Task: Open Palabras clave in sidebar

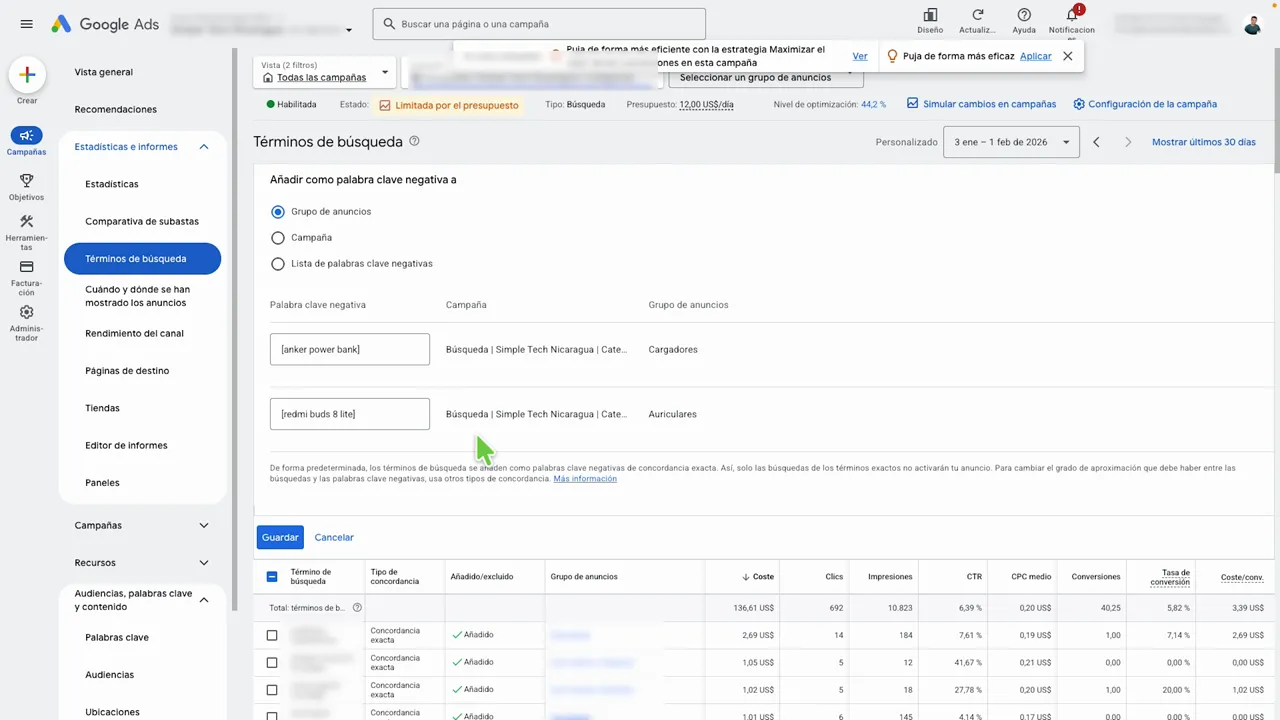Action: pos(117,637)
